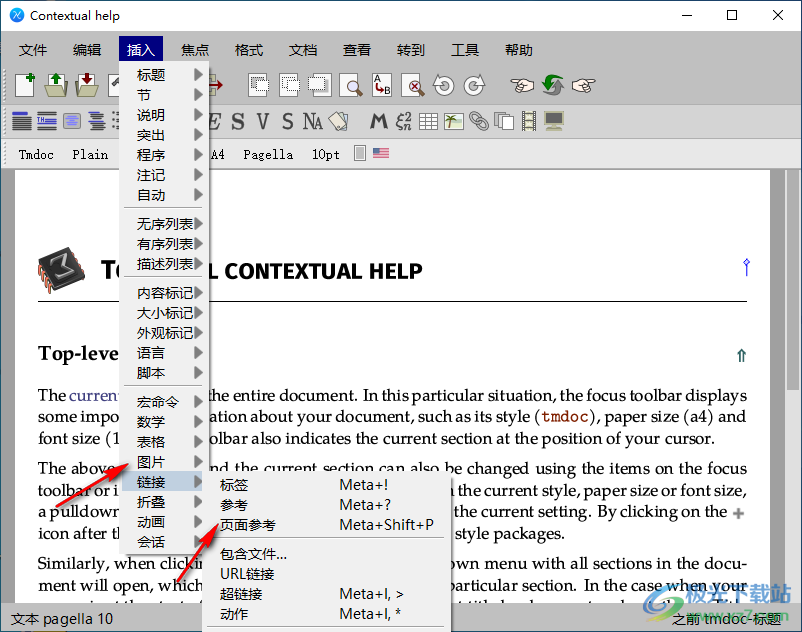
Task: Insert image via palm tree icon
Action: pos(454,122)
